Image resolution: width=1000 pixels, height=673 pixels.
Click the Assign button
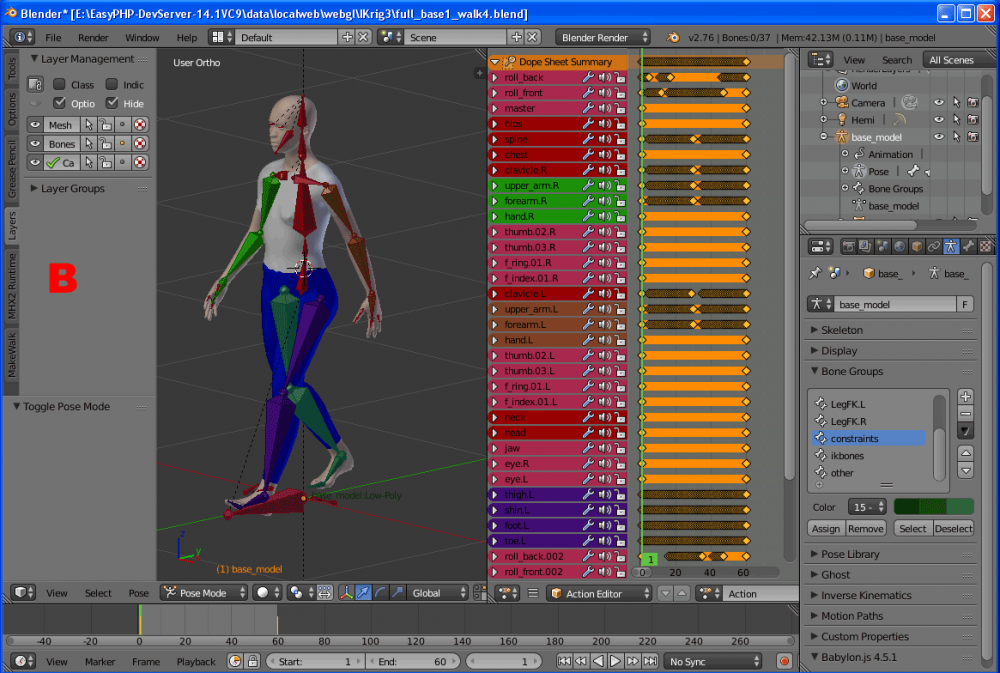pos(826,528)
